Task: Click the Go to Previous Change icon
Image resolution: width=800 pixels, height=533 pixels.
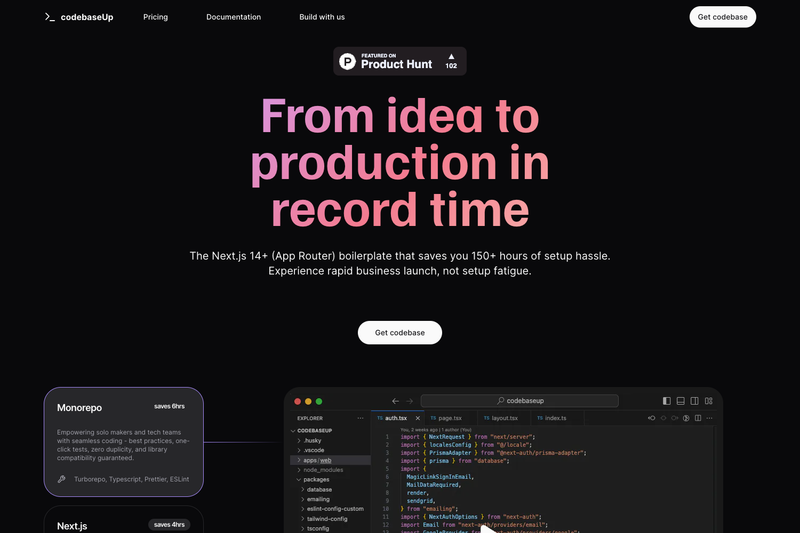Action: (x=652, y=418)
